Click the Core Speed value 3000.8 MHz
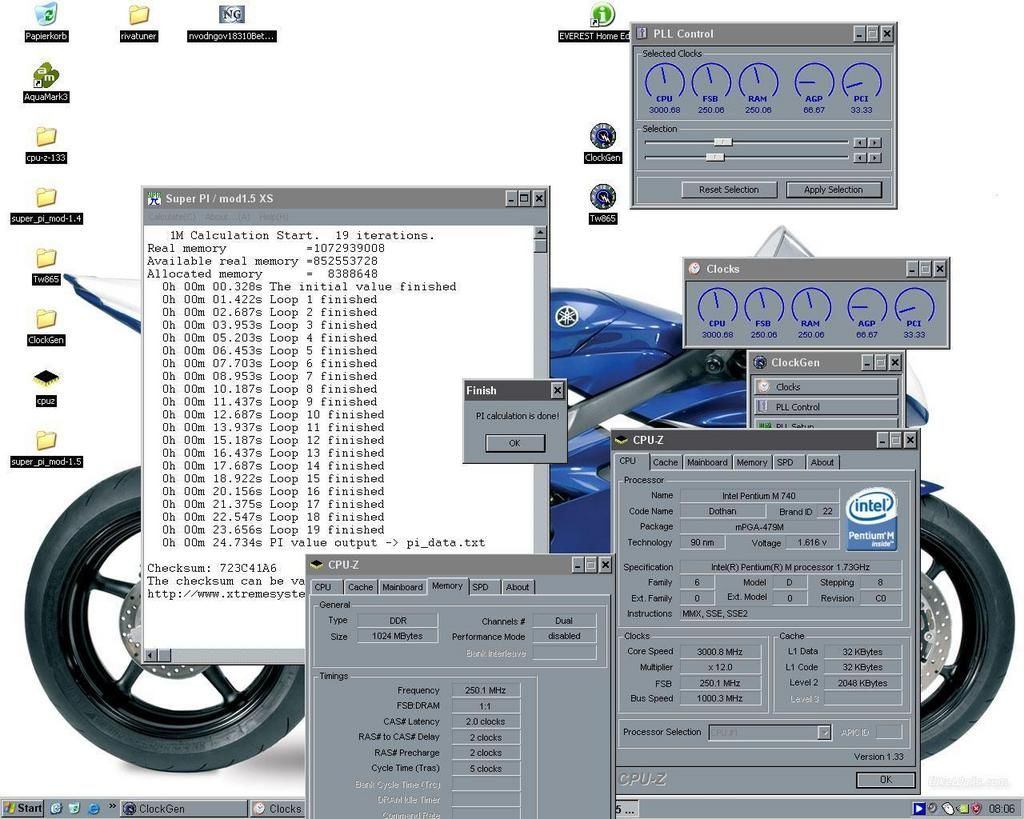The image size is (1024, 819). [x=720, y=651]
